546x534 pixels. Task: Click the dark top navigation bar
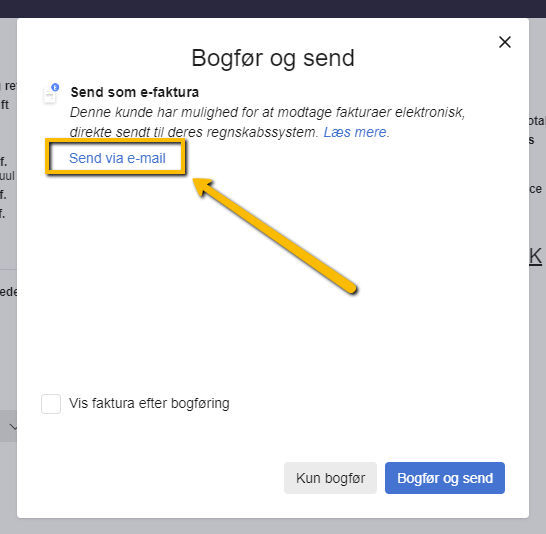273,9
